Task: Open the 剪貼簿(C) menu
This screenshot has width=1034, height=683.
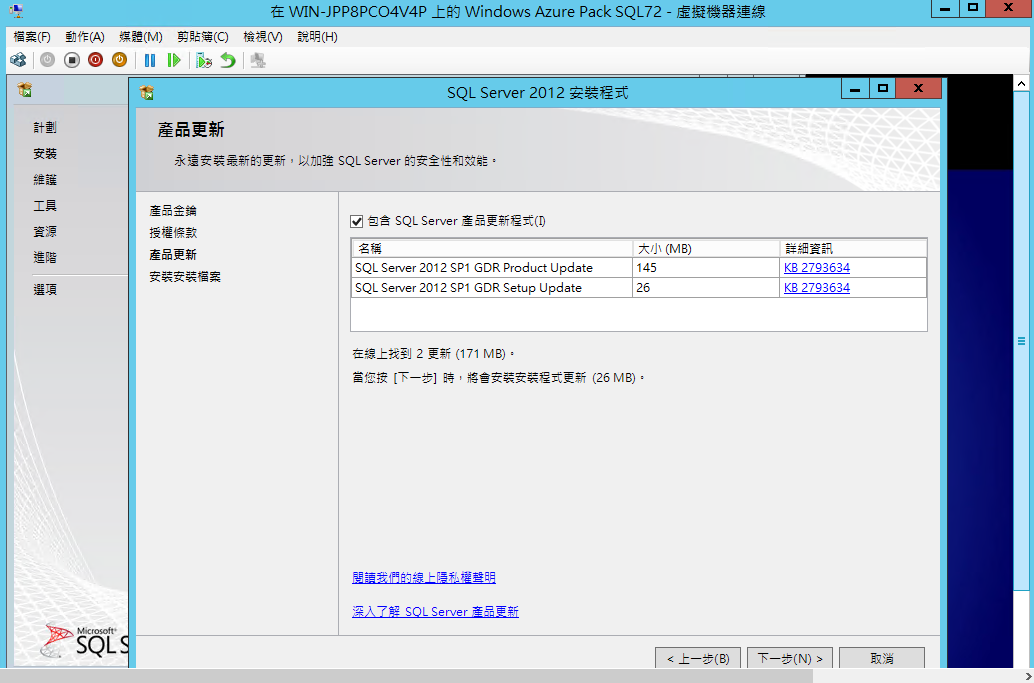Action: tap(202, 37)
